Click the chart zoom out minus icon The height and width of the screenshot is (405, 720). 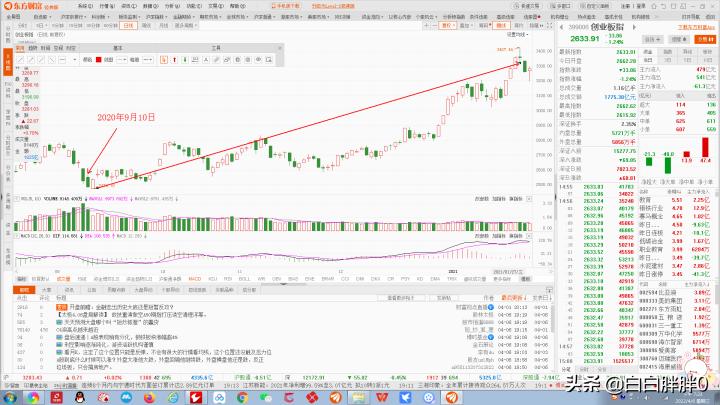click(434, 26)
